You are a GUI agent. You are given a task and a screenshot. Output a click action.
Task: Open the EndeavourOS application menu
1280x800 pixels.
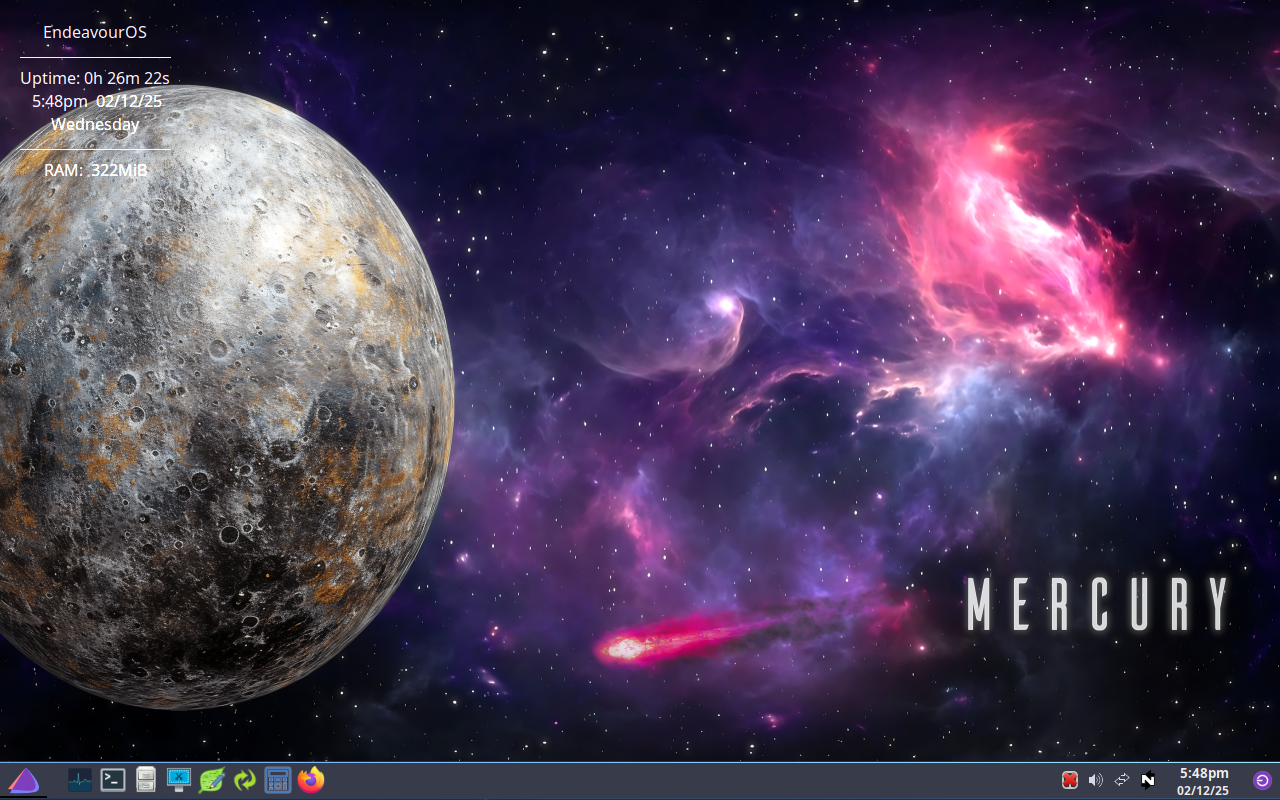pyautogui.click(x=23, y=780)
